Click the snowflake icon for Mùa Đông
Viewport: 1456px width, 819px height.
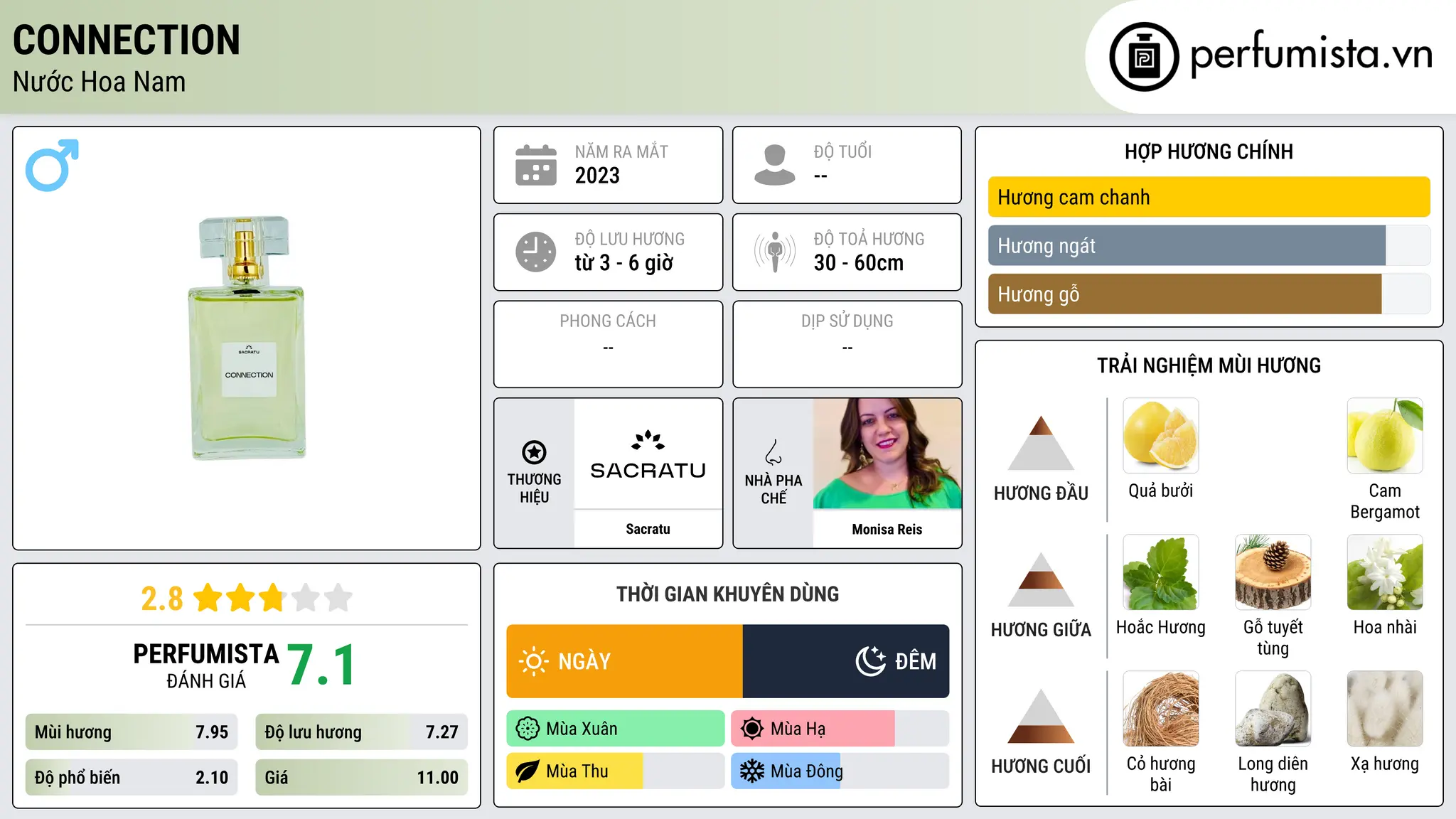tap(752, 771)
